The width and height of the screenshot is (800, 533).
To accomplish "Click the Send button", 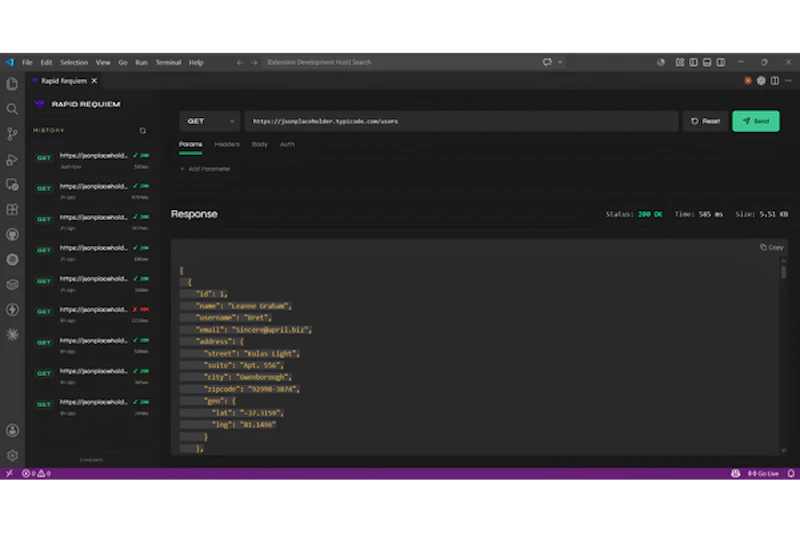I will point(756,121).
